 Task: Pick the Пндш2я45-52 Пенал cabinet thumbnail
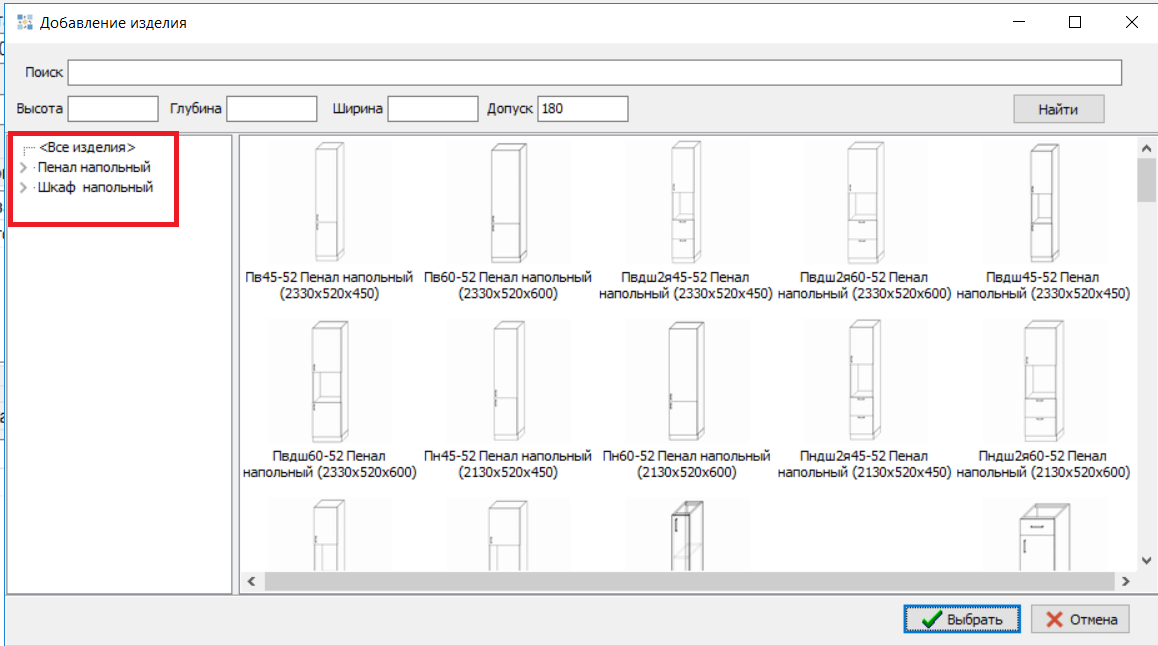pyautogui.click(x=864, y=382)
